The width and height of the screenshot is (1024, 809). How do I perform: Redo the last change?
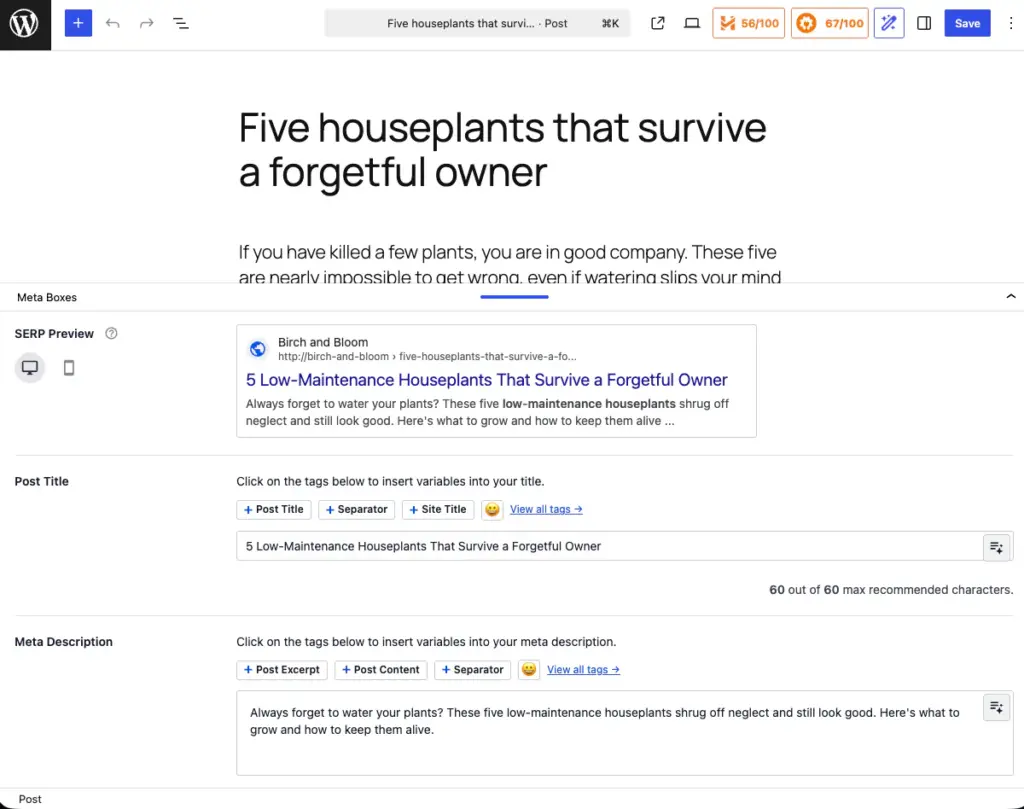(x=146, y=24)
